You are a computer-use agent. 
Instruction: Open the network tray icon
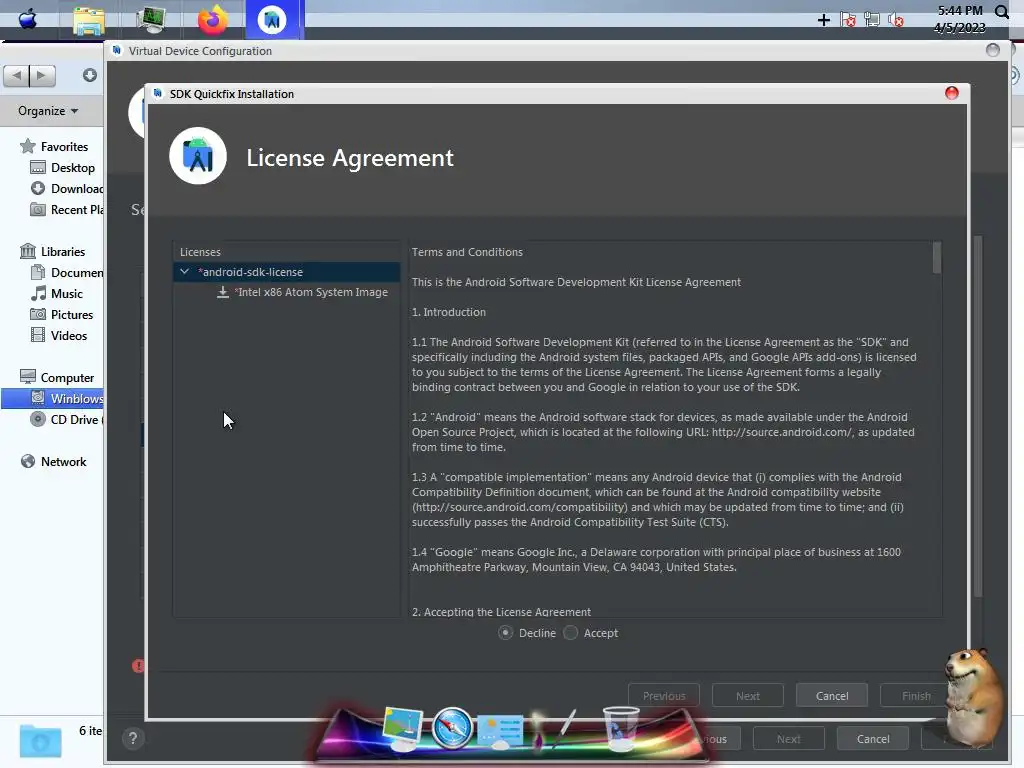click(872, 20)
